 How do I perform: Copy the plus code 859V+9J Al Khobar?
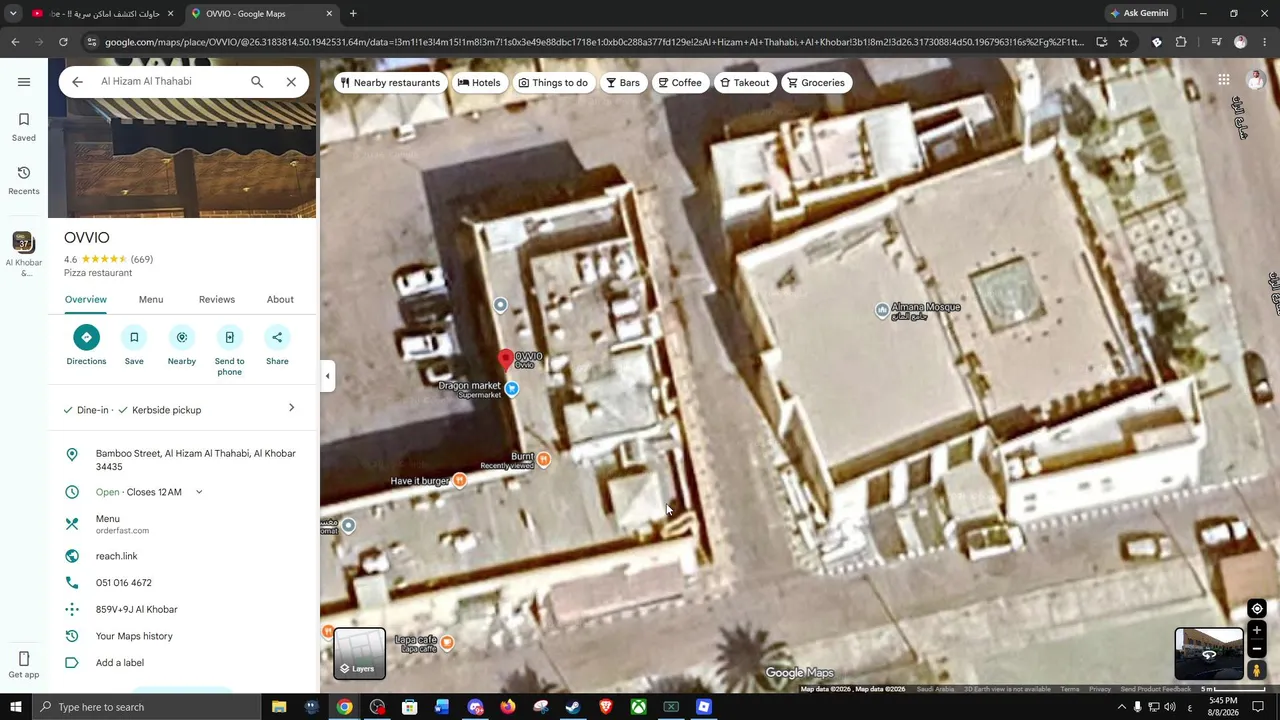(x=182, y=609)
